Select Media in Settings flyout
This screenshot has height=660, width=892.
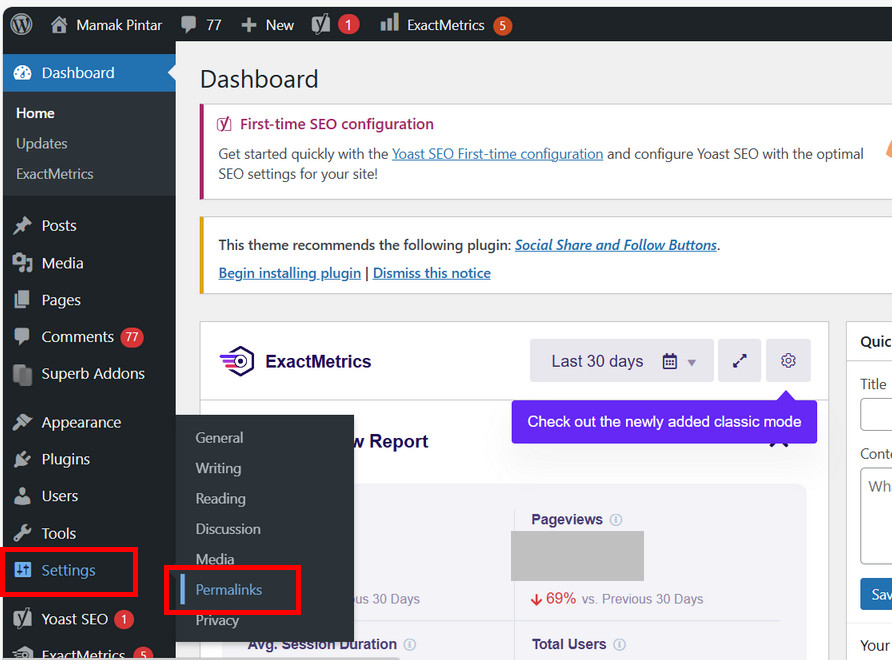pyautogui.click(x=214, y=559)
